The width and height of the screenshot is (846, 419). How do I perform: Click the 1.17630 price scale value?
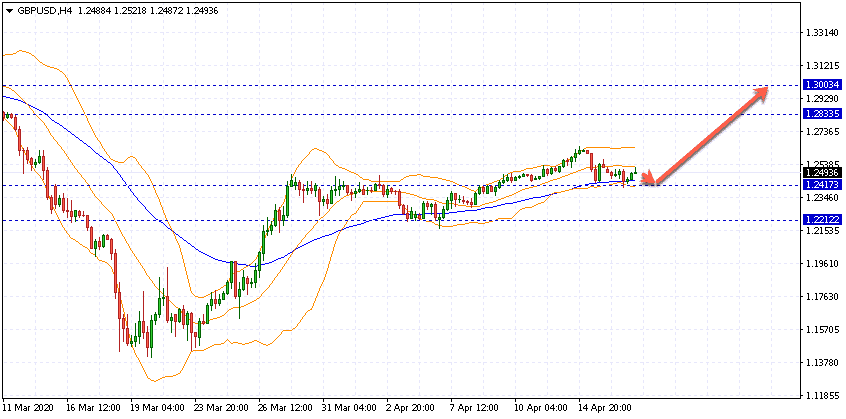[x=823, y=297]
